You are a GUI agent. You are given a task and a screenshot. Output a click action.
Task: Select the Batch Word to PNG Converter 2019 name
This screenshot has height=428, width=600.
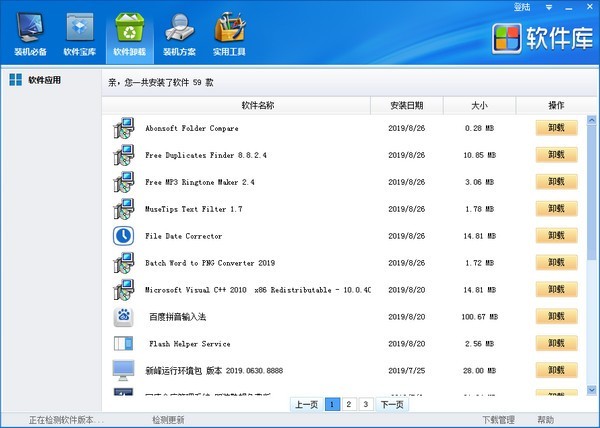210,263
